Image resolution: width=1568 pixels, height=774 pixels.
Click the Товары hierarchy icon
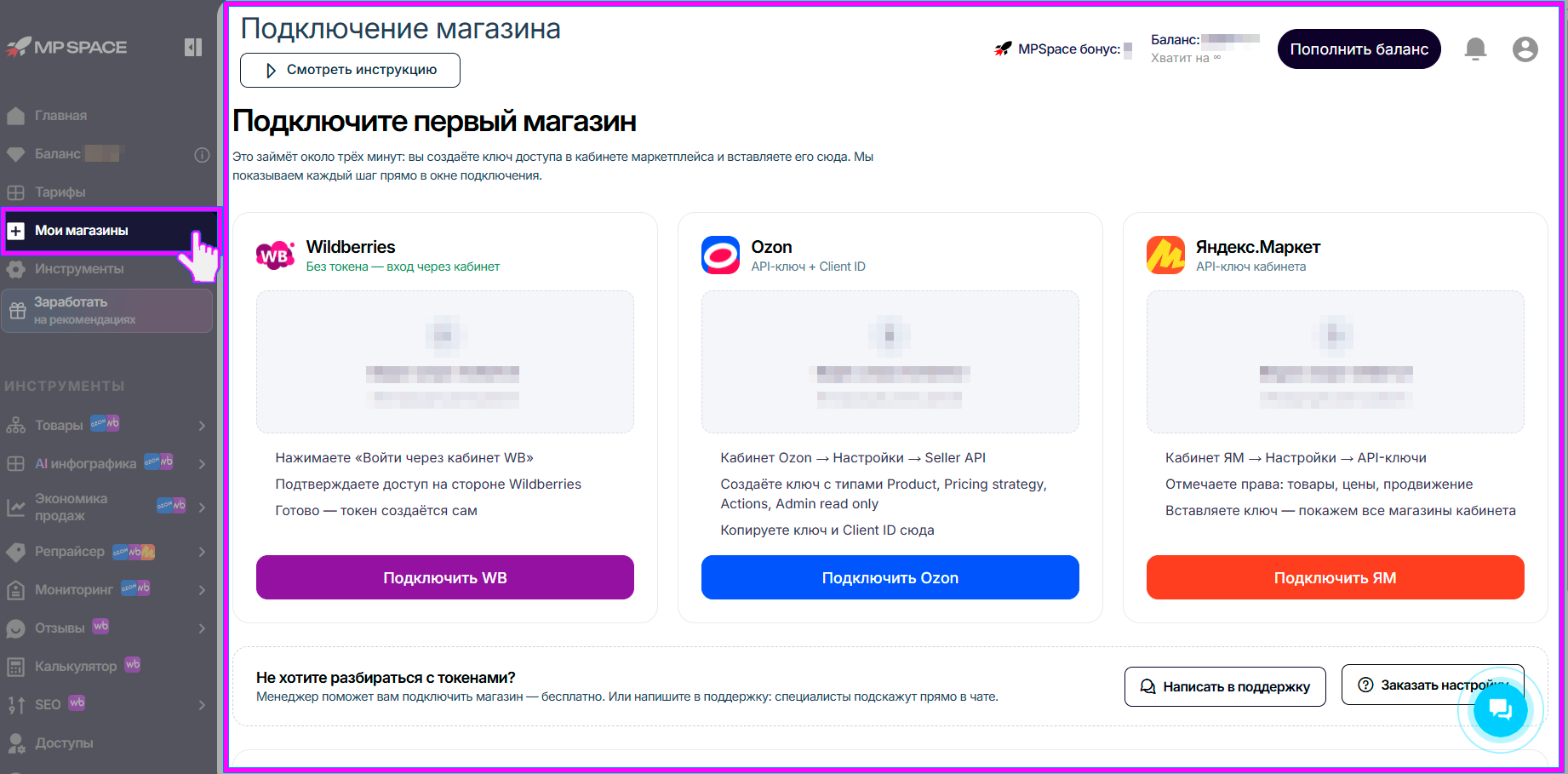(15, 425)
